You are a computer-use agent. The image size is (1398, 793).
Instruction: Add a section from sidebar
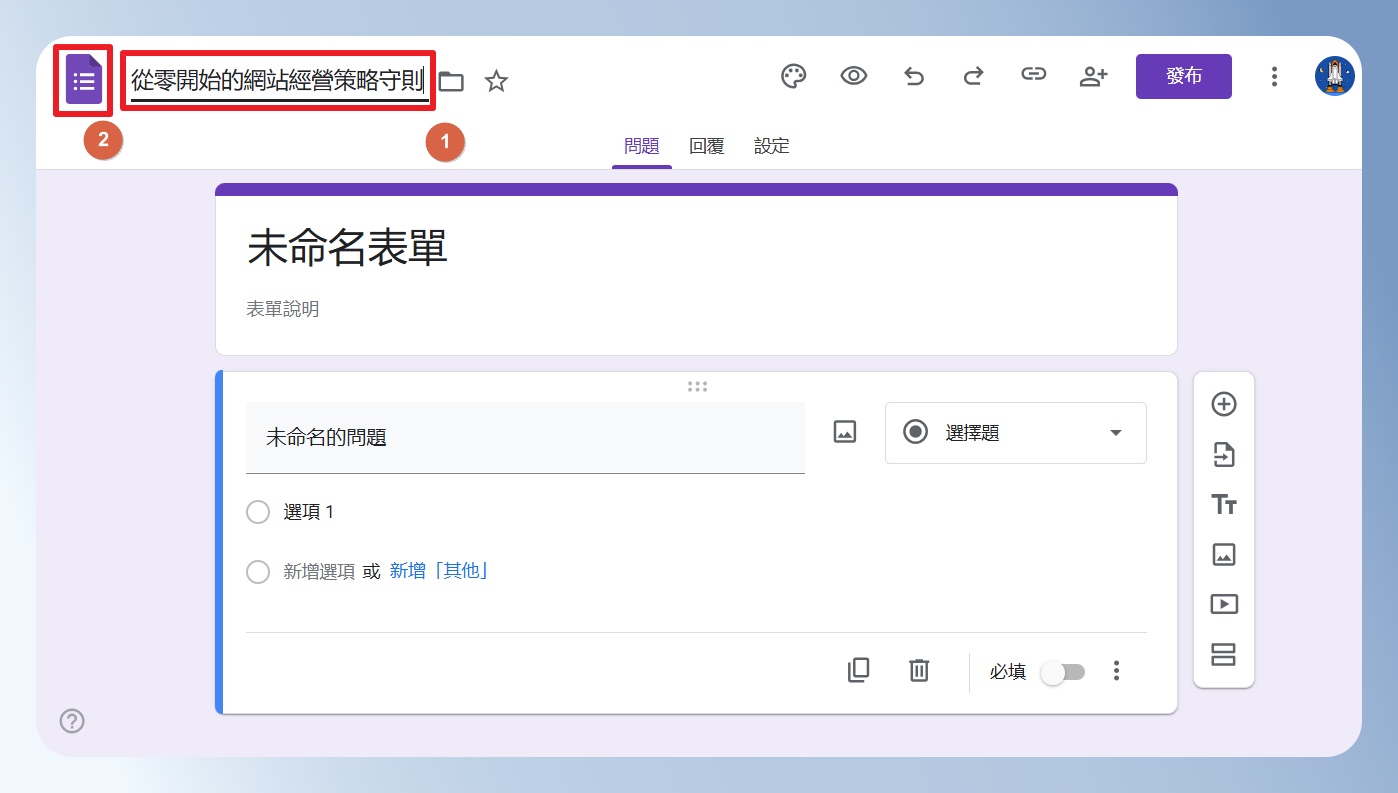point(1224,655)
